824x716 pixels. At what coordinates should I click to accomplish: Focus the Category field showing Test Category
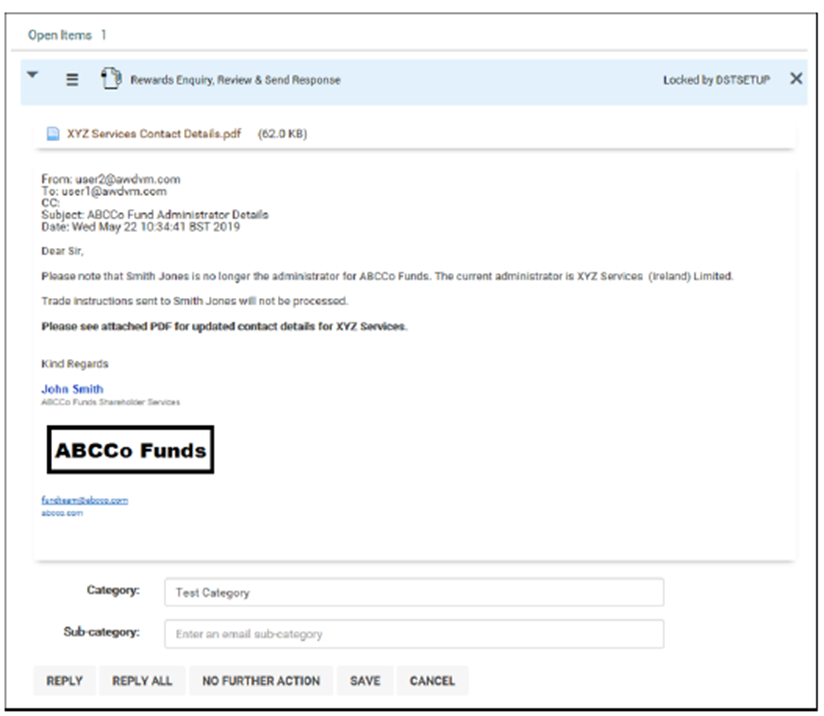[x=414, y=592]
